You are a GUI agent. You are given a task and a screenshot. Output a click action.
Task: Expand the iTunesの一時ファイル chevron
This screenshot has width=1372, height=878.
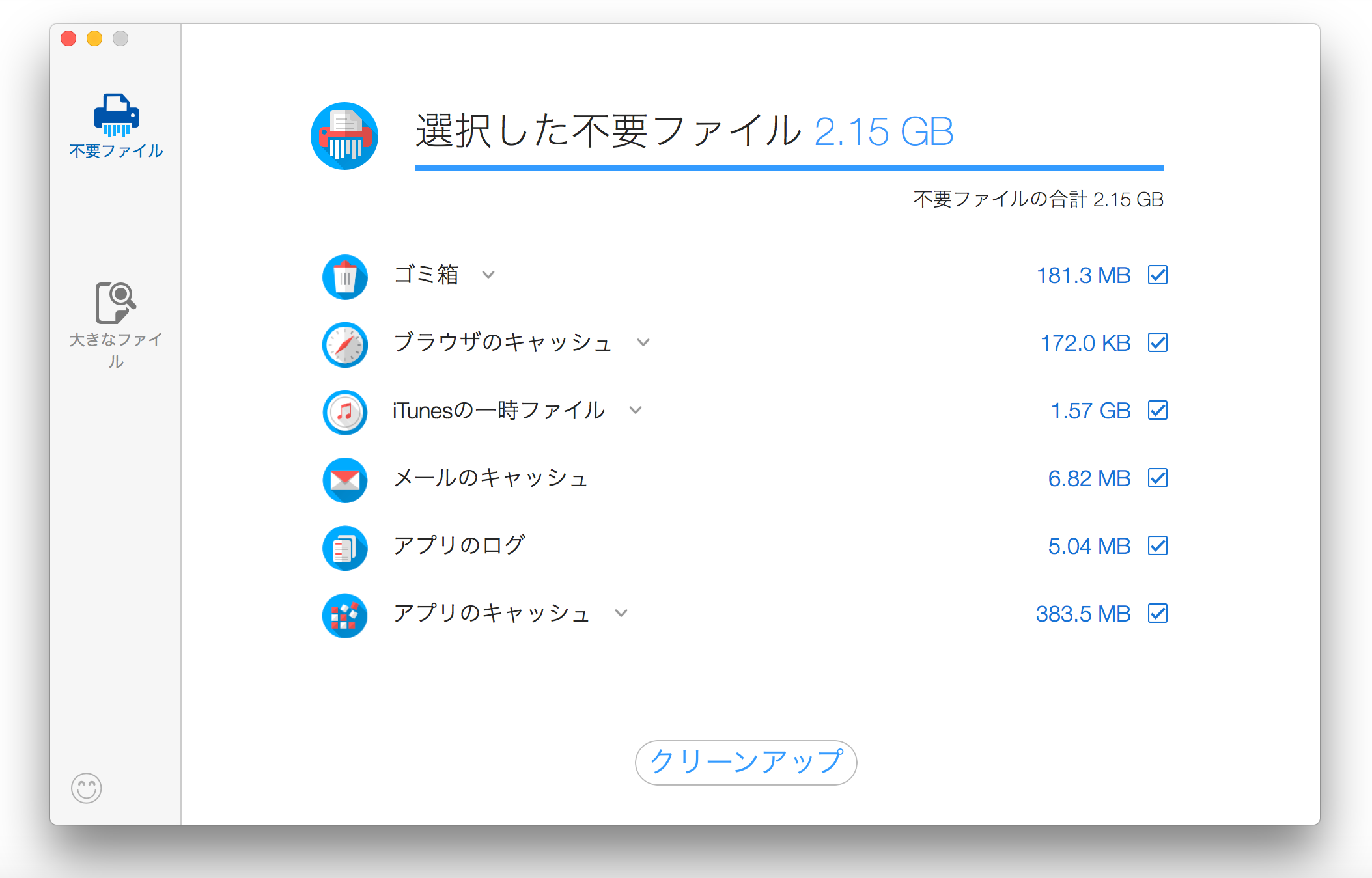(636, 410)
